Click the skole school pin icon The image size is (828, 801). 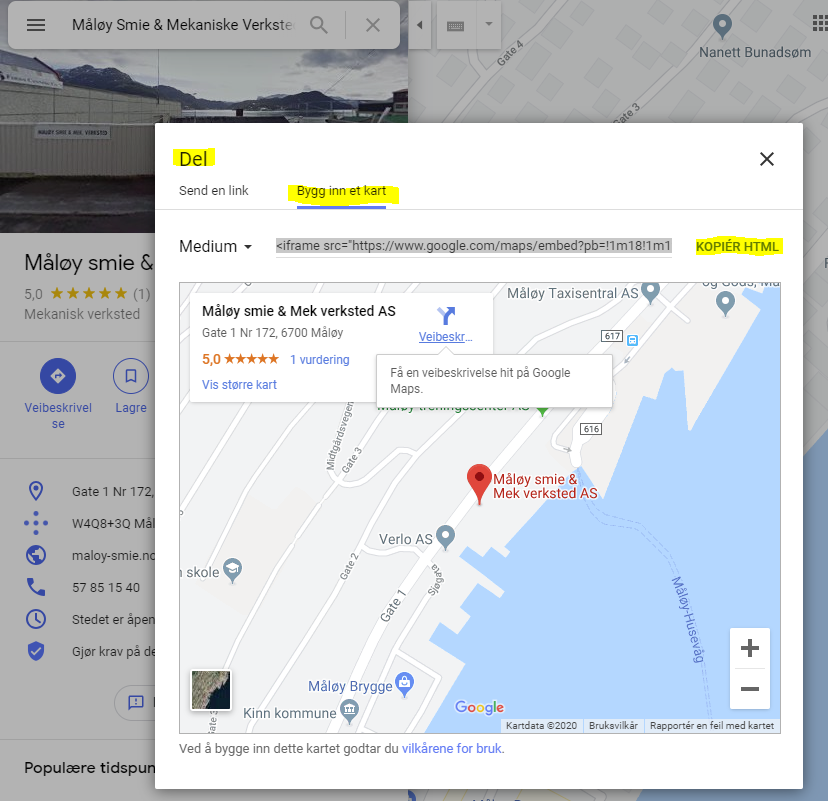(232, 570)
